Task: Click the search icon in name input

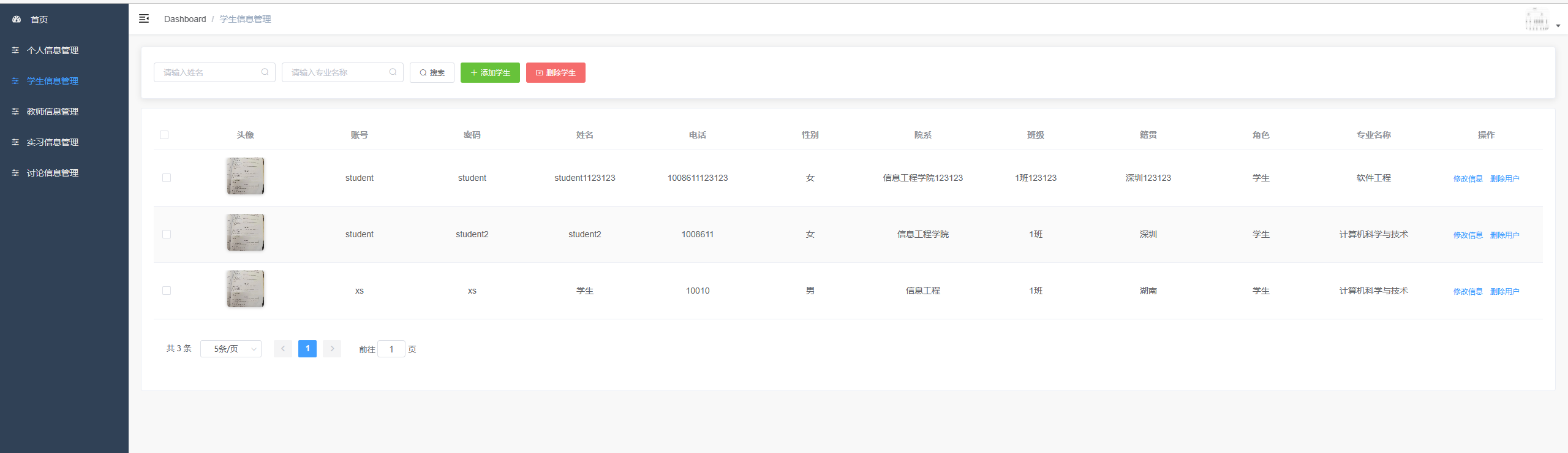Action: coord(265,72)
